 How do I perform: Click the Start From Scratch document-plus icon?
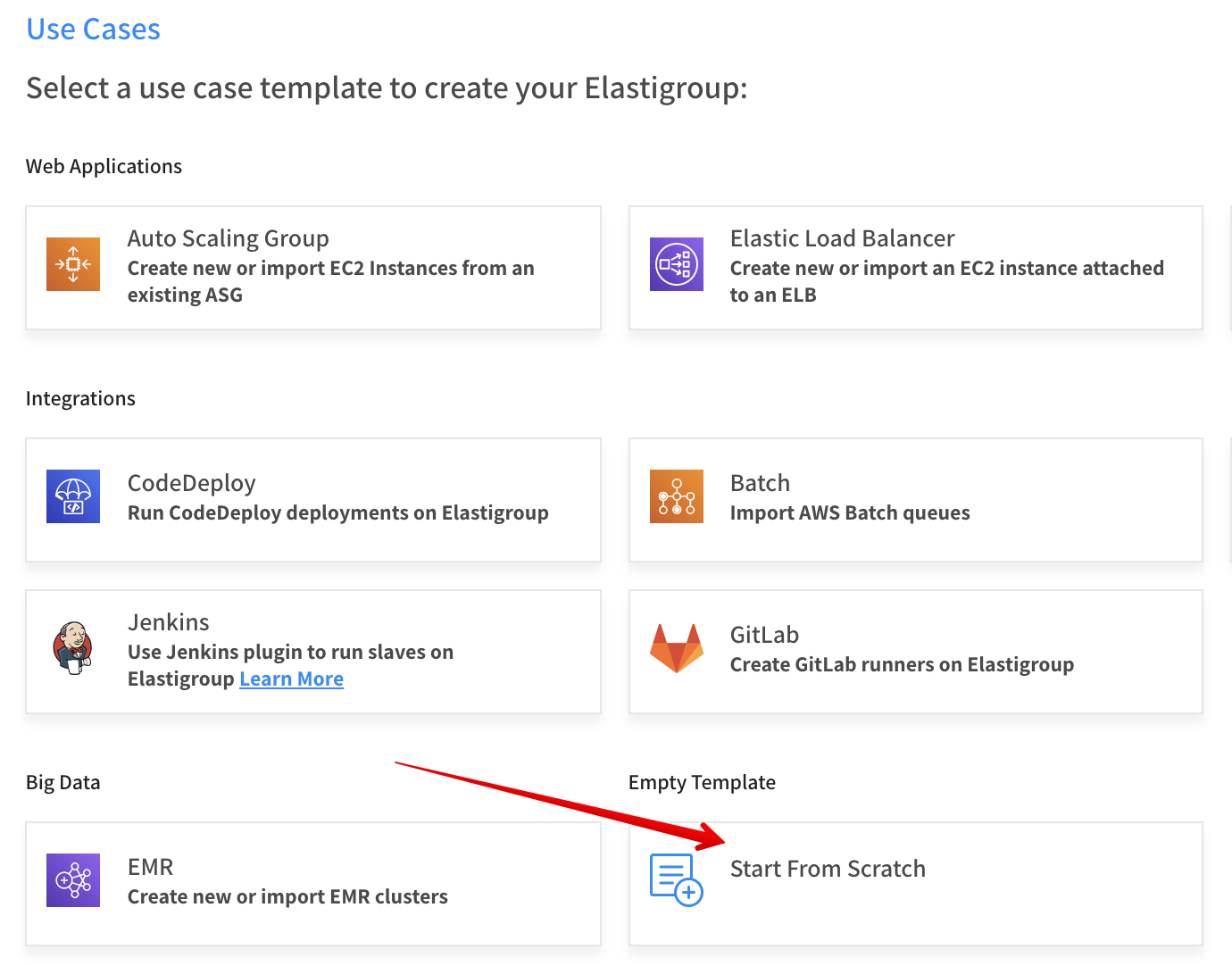pyautogui.click(x=676, y=880)
